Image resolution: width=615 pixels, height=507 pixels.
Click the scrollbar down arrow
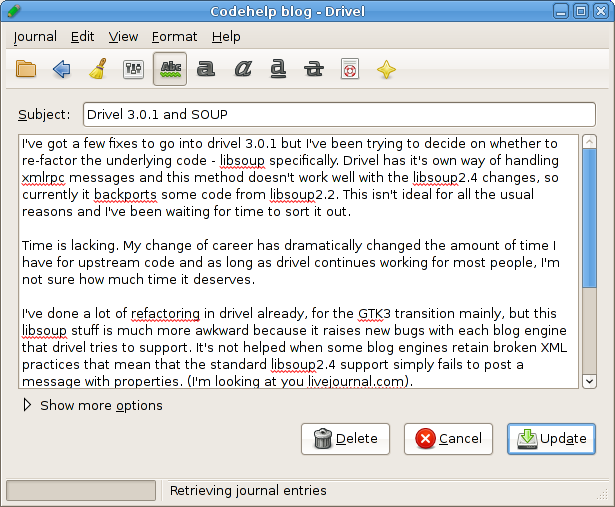pos(590,381)
